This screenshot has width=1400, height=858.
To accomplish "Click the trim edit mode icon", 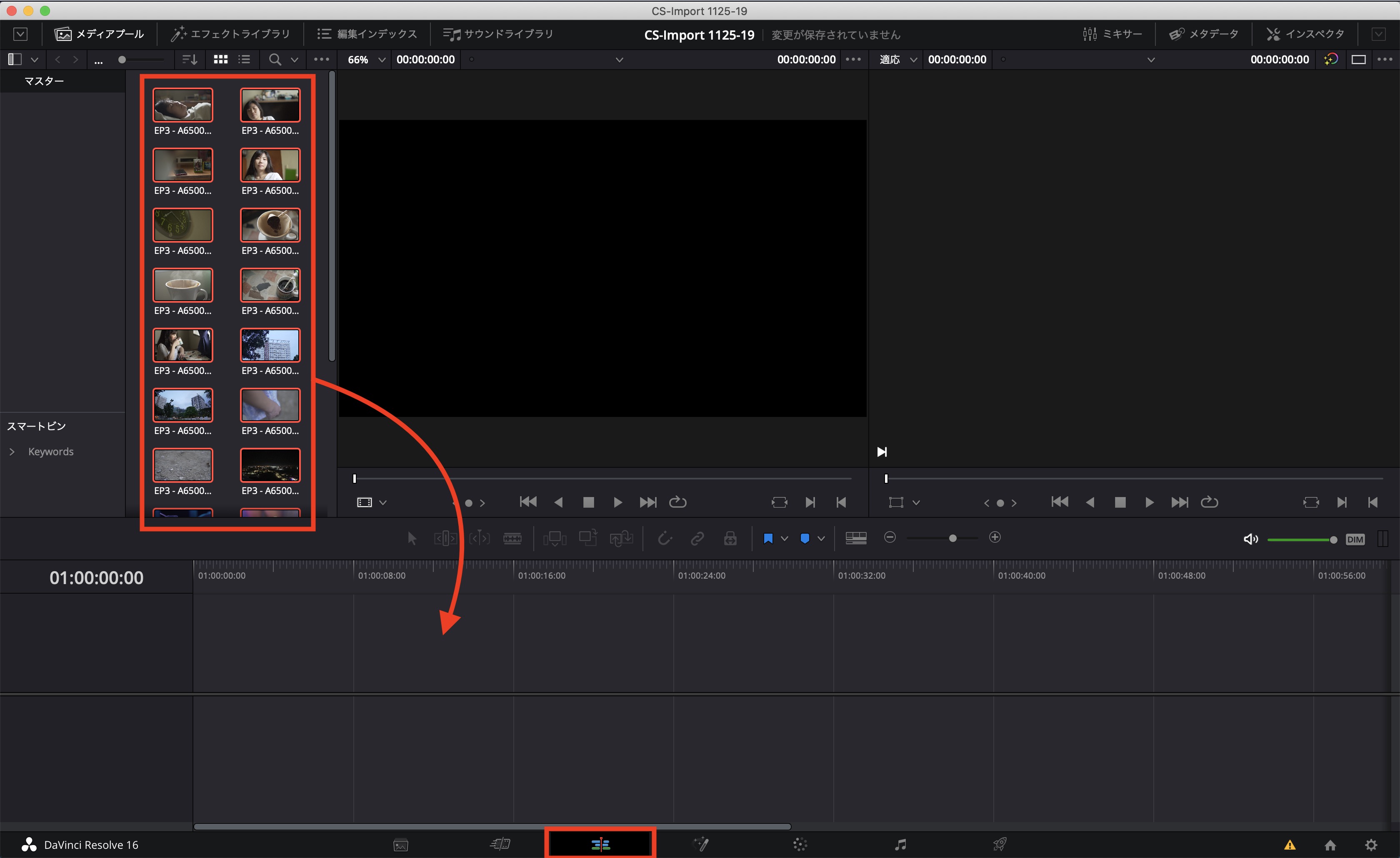I will click(x=445, y=538).
